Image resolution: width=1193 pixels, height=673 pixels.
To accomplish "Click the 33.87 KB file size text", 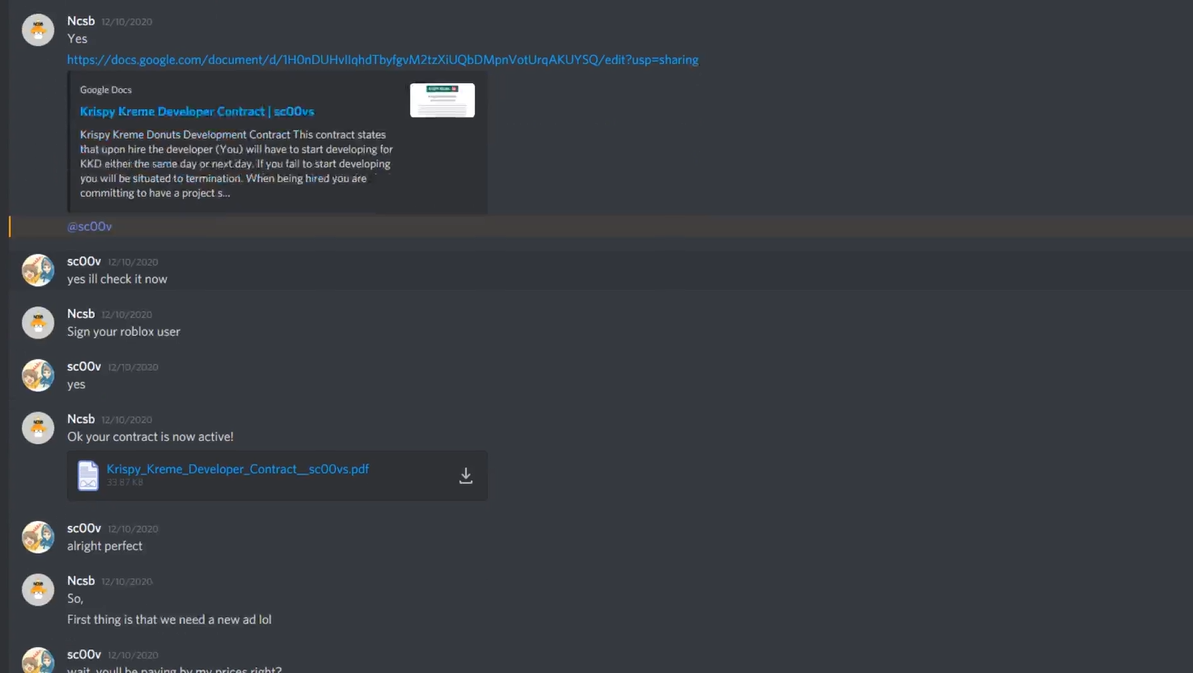I will [x=125, y=483].
